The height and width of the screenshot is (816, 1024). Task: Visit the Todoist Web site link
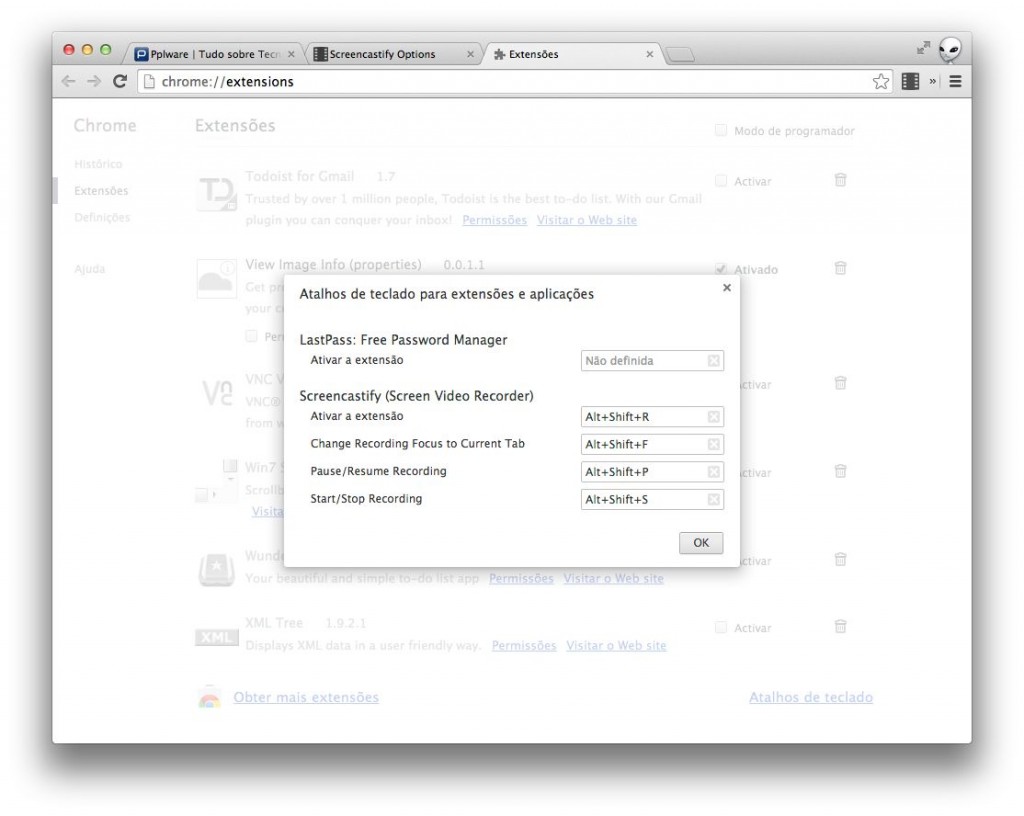pyautogui.click(x=586, y=220)
